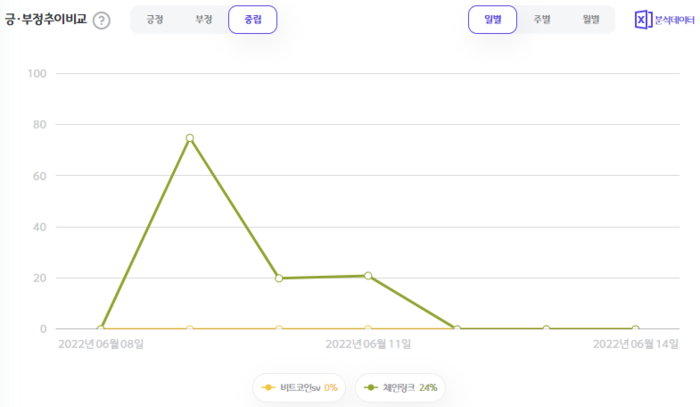
Task: Select the 중립 sentiment tab
Action: (252, 20)
